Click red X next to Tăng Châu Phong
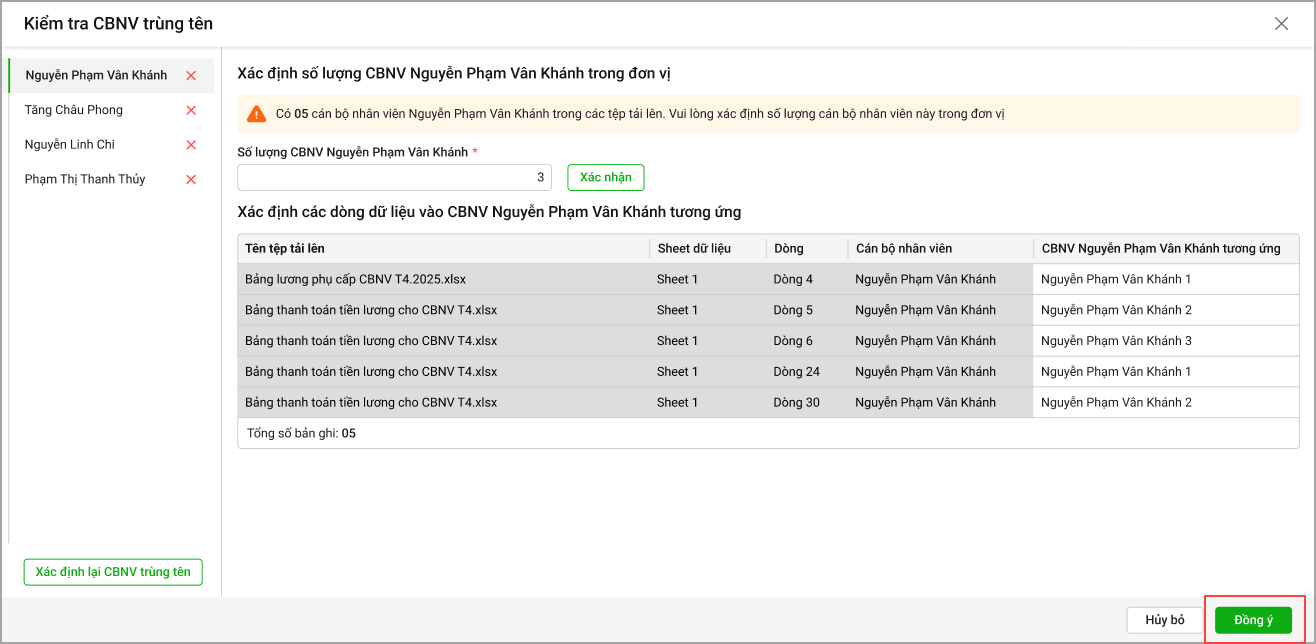 pos(191,111)
